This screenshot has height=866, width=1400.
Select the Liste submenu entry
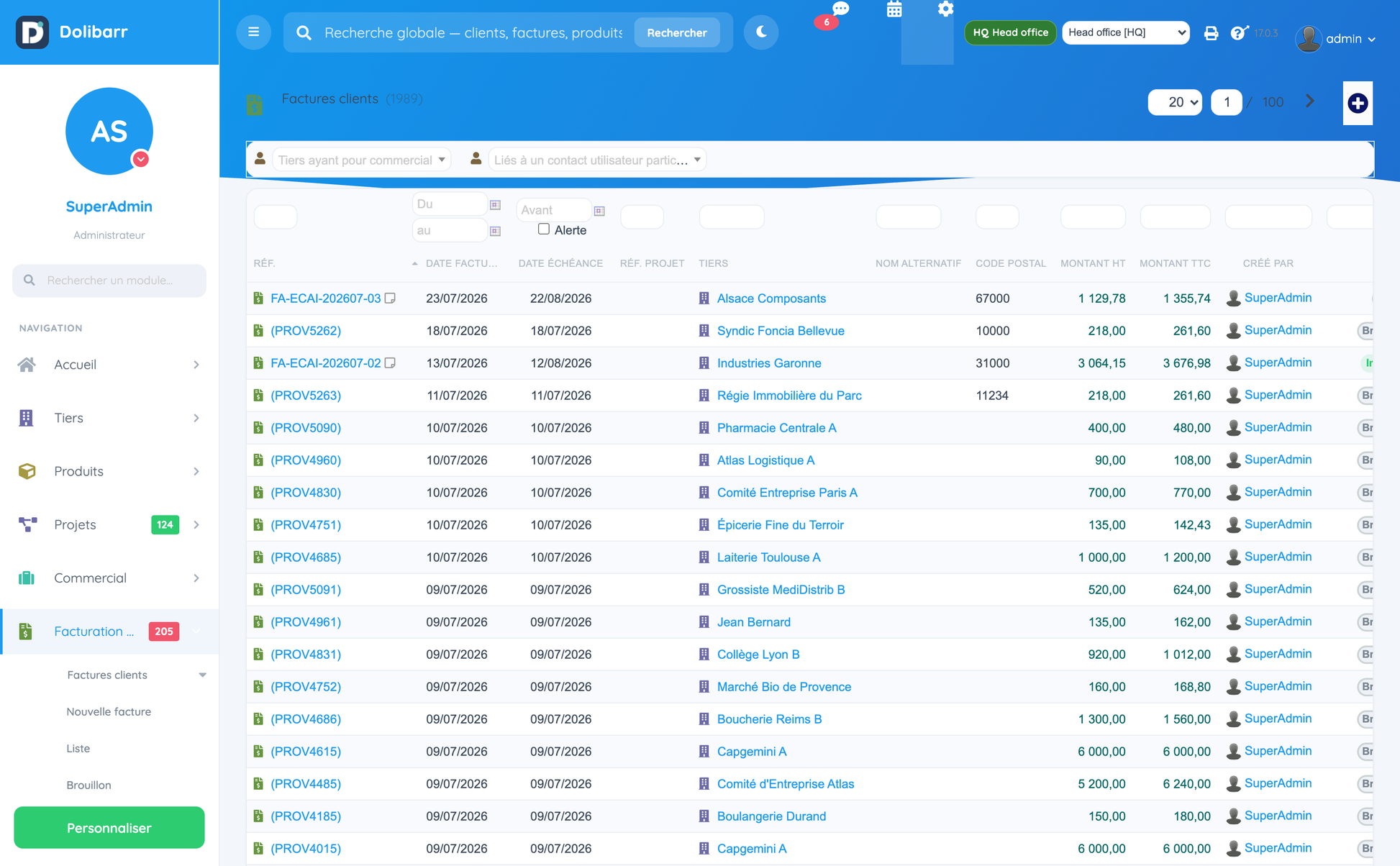point(78,748)
